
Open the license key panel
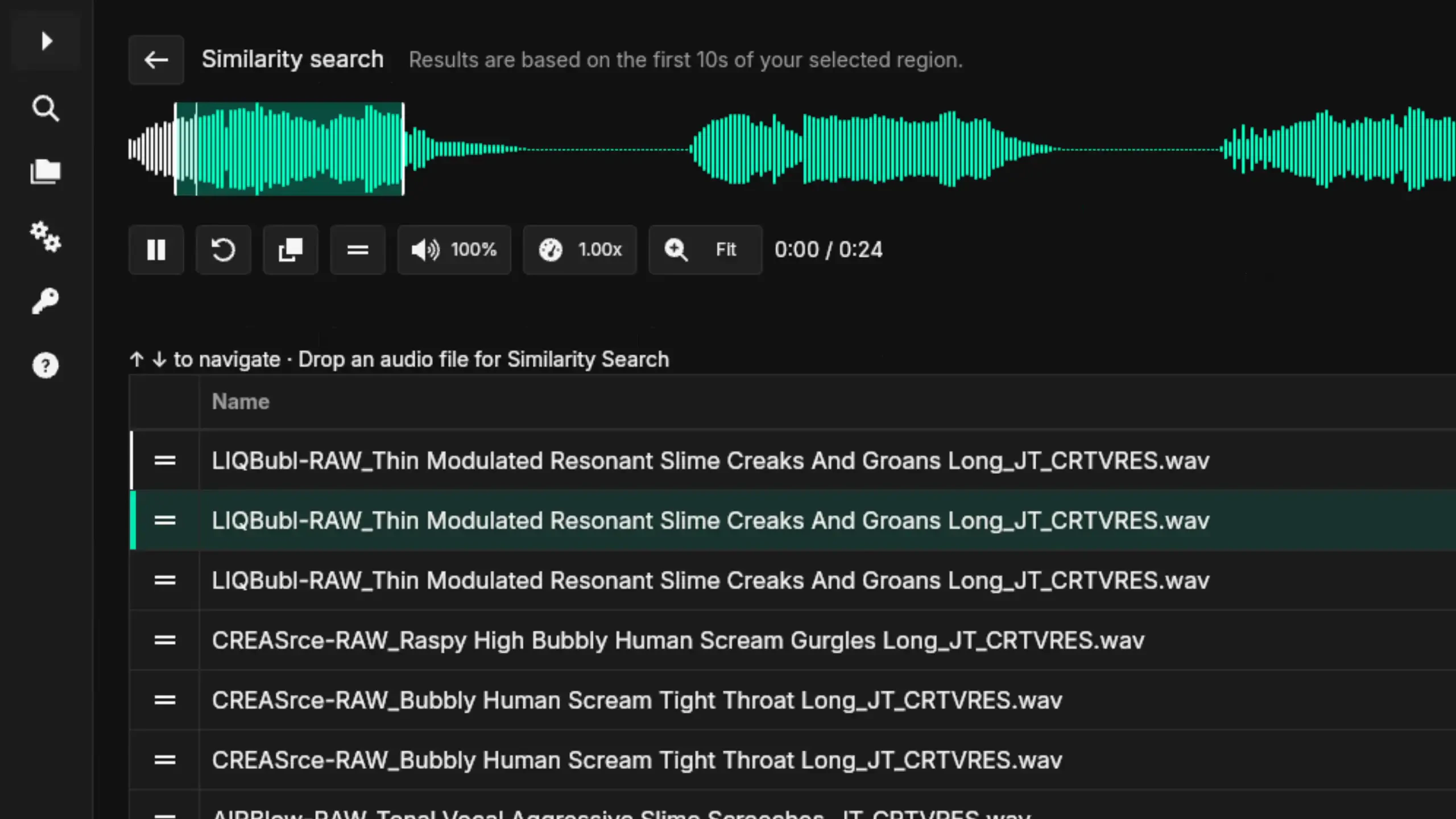pos(45,300)
